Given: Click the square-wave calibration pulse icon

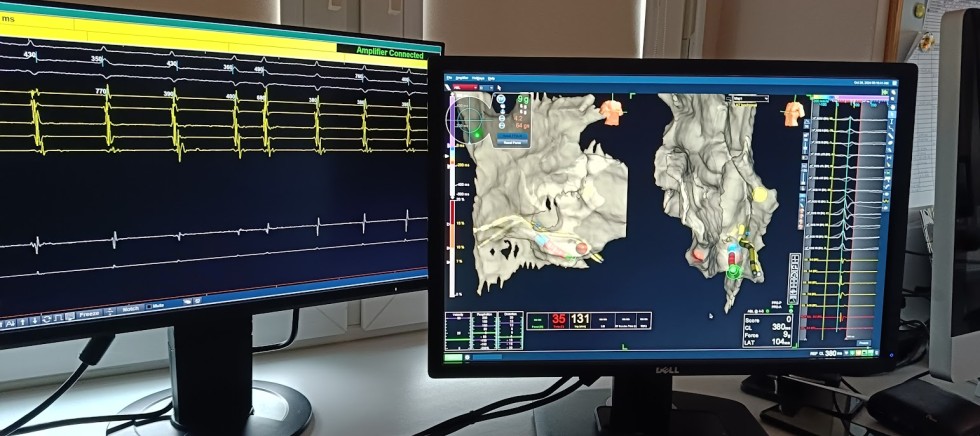Looking at the screenshot, I should [x=59, y=318].
